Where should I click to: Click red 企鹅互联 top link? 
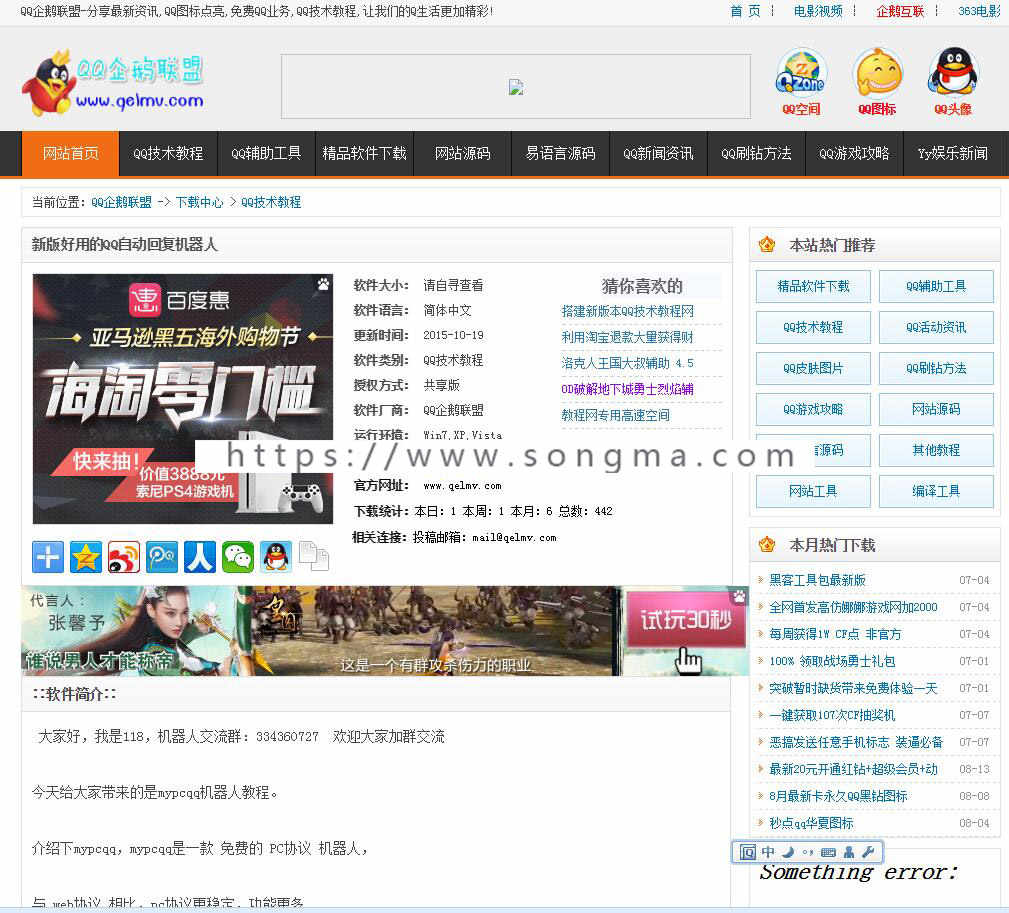[x=900, y=11]
